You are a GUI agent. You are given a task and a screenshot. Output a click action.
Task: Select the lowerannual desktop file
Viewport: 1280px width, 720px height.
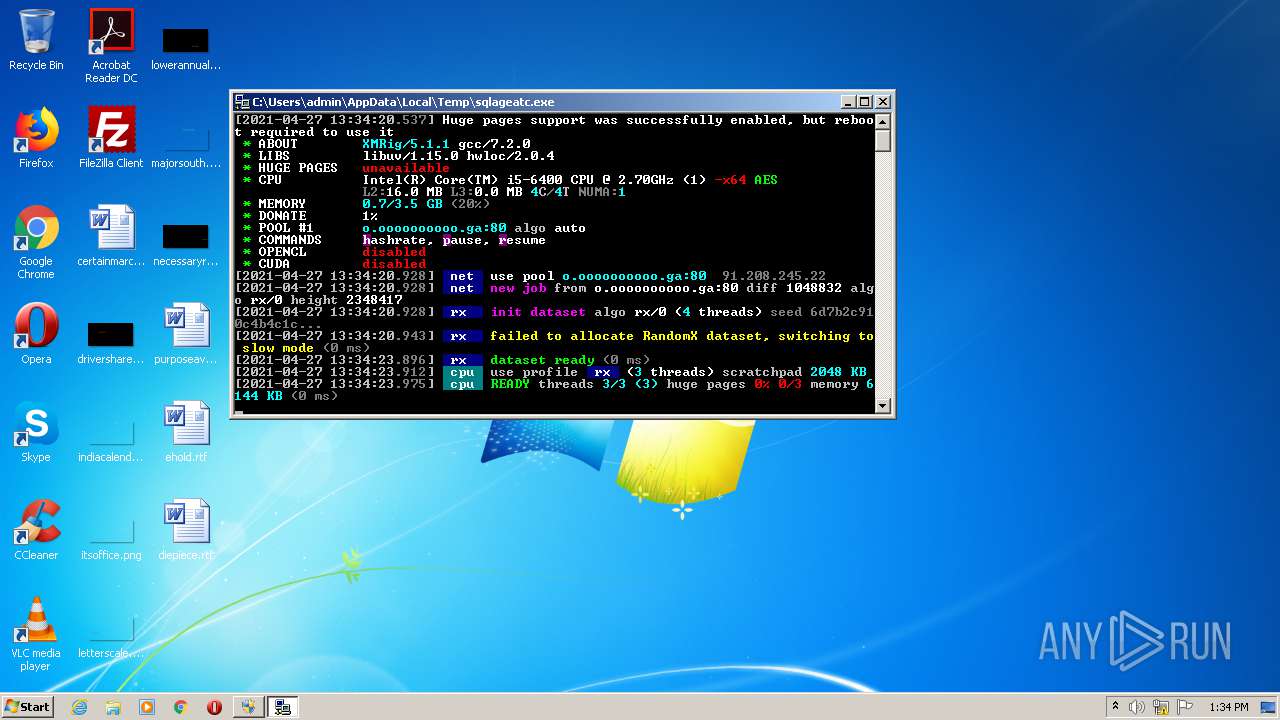click(186, 46)
